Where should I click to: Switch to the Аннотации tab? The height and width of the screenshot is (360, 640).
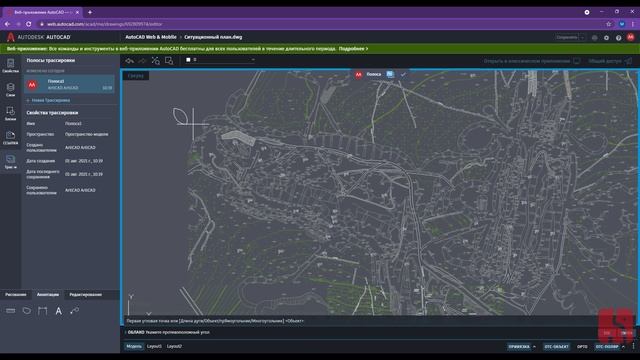[x=48, y=295]
